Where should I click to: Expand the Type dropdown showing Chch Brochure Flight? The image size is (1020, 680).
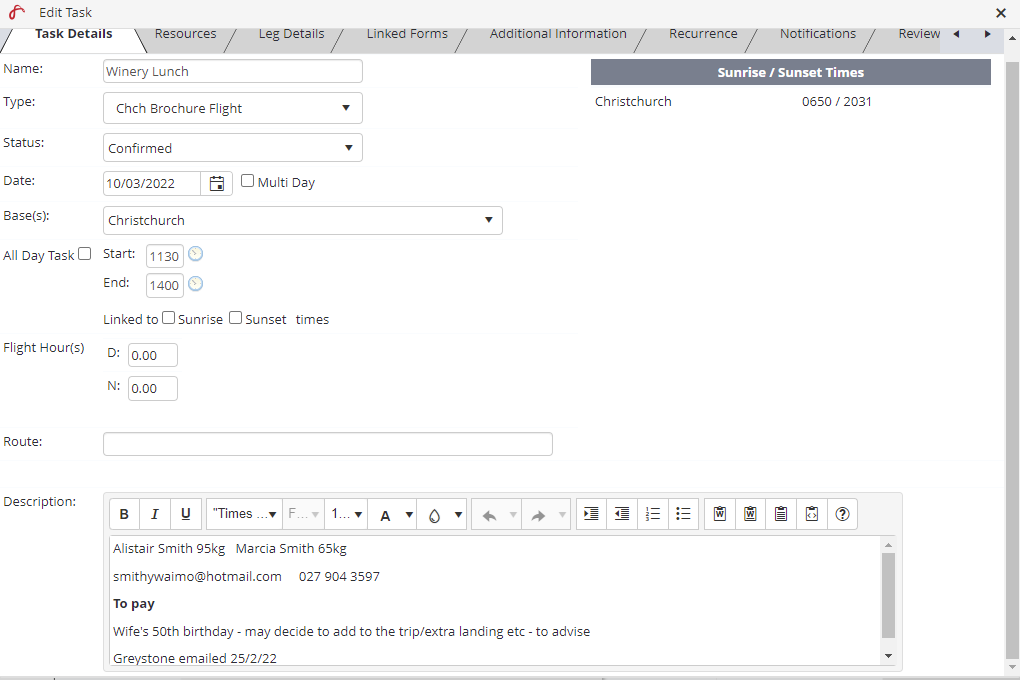(x=232, y=108)
